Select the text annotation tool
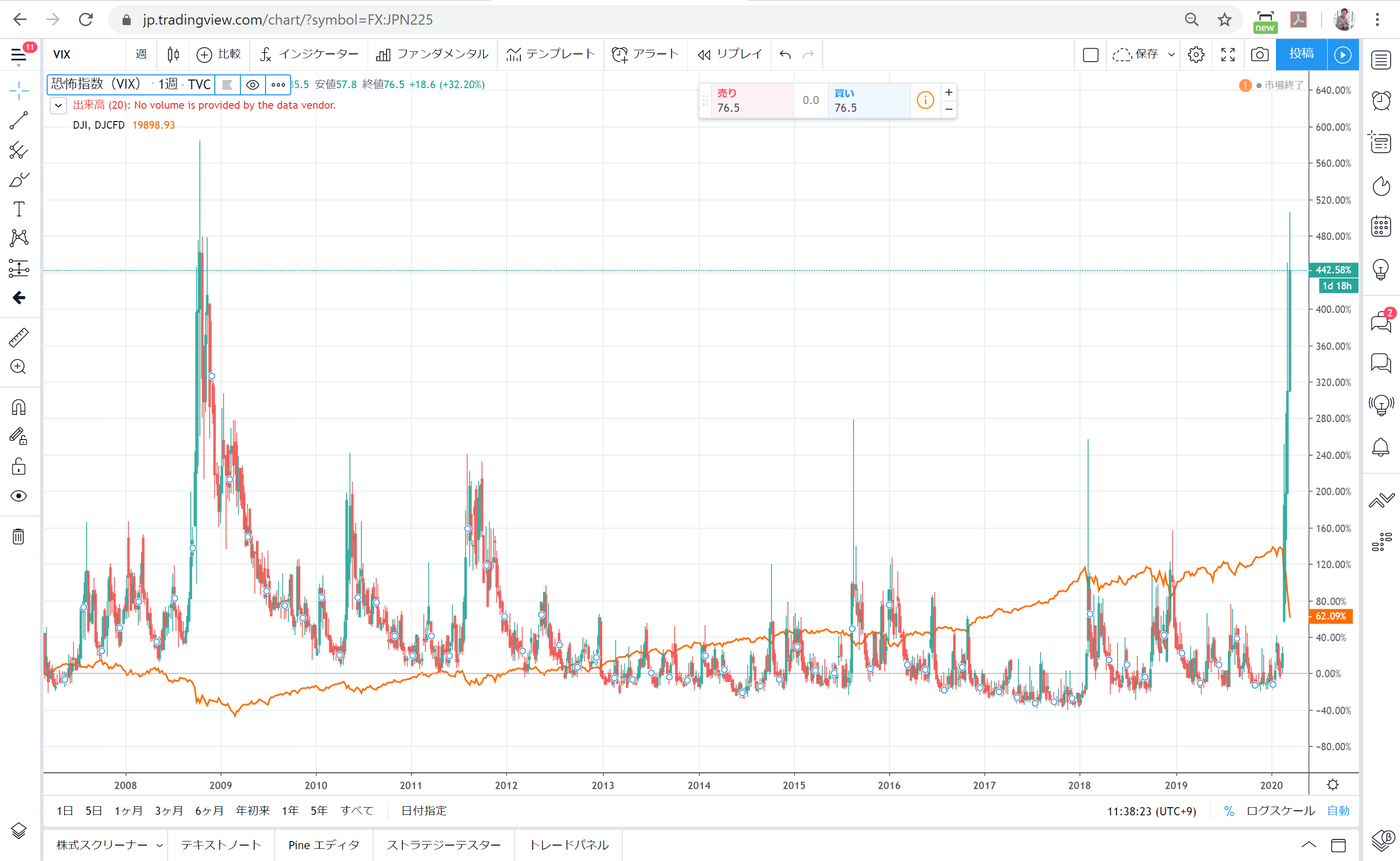 [x=19, y=209]
